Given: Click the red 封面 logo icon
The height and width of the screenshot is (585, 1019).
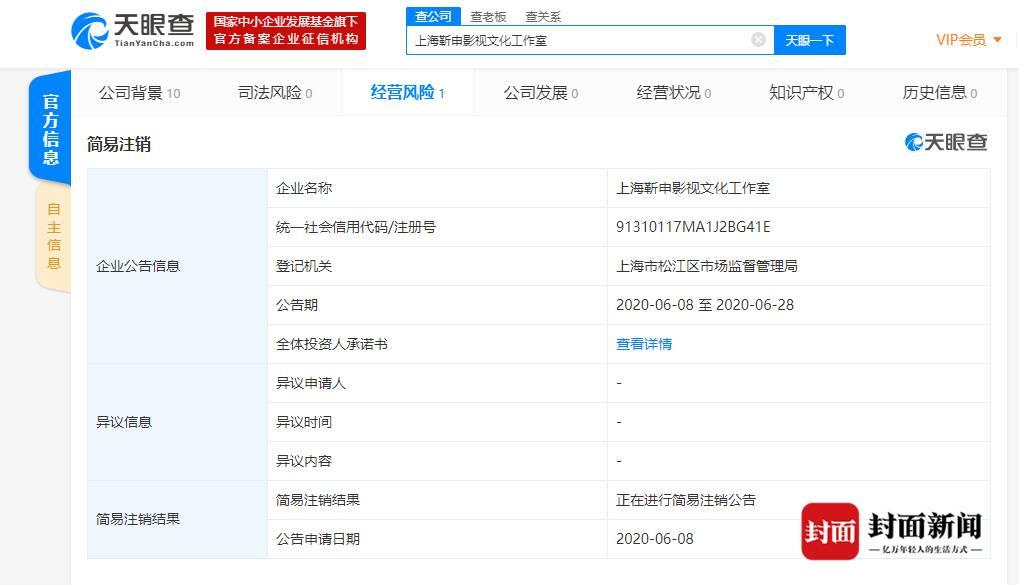Looking at the screenshot, I should (x=829, y=531).
